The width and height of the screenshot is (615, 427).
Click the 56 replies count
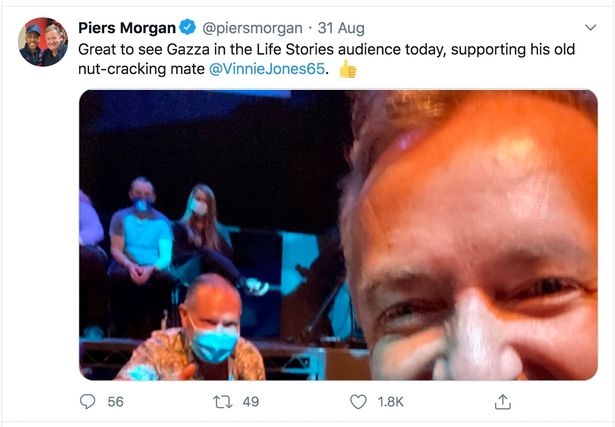coord(115,402)
